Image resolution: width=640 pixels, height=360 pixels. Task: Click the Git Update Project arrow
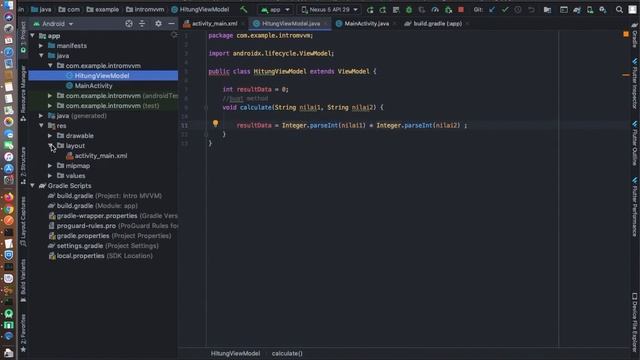pyautogui.click(x=492, y=9)
